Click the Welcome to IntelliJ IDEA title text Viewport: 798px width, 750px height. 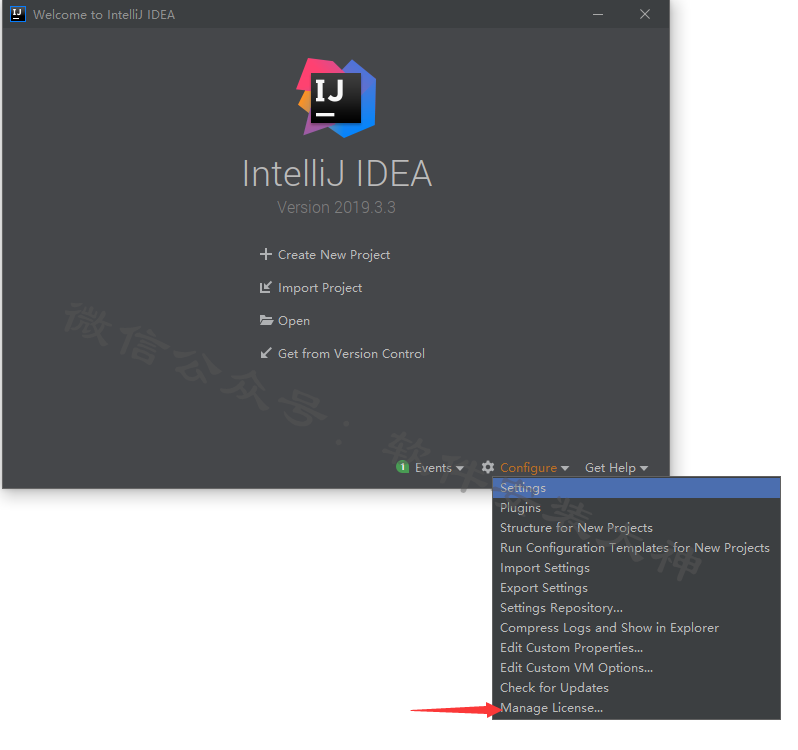point(104,15)
